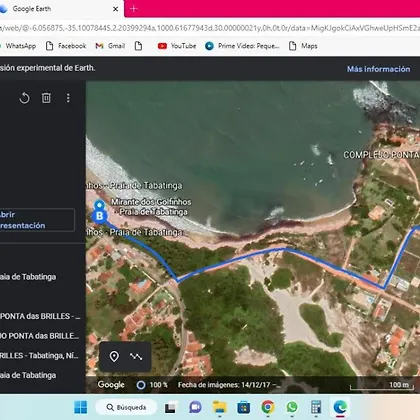Click the COMPLEJO PONTA map label
This screenshot has height=420, width=420.
point(381,155)
